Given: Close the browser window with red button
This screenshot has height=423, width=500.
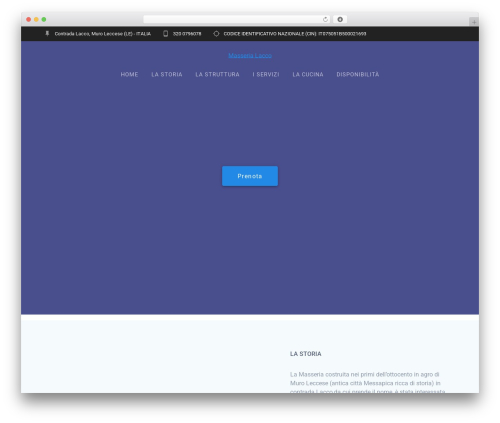Looking at the screenshot, I should coord(29,19).
